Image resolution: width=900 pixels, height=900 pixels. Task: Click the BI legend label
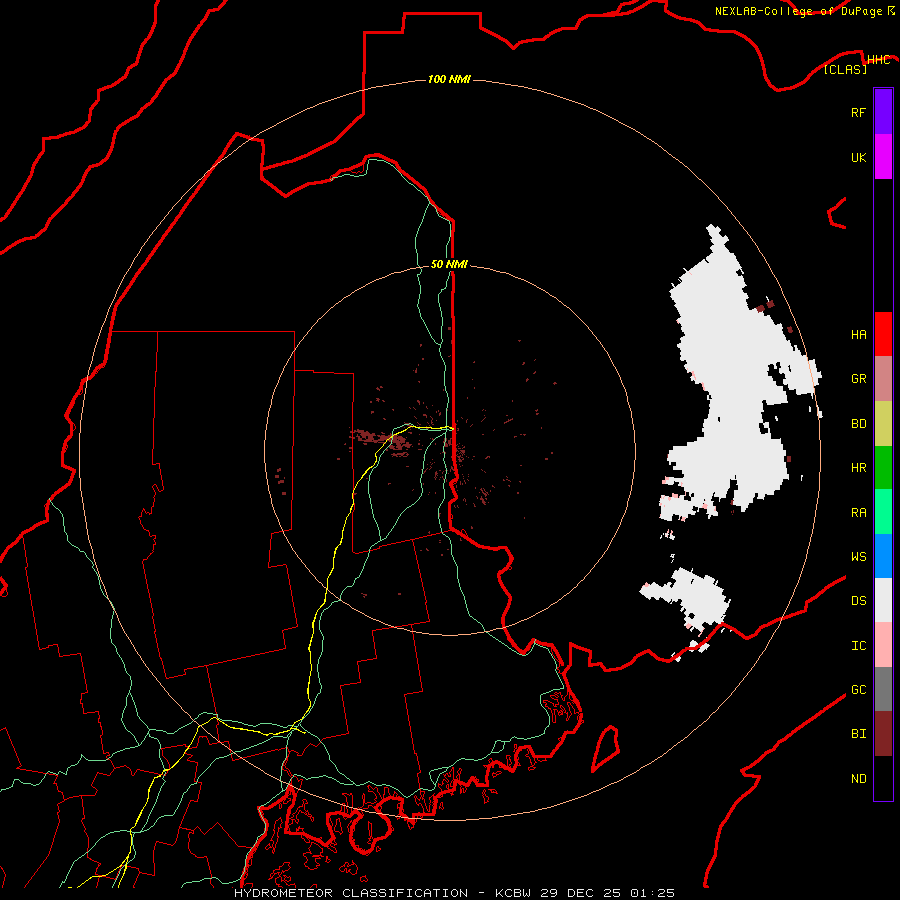tap(858, 734)
